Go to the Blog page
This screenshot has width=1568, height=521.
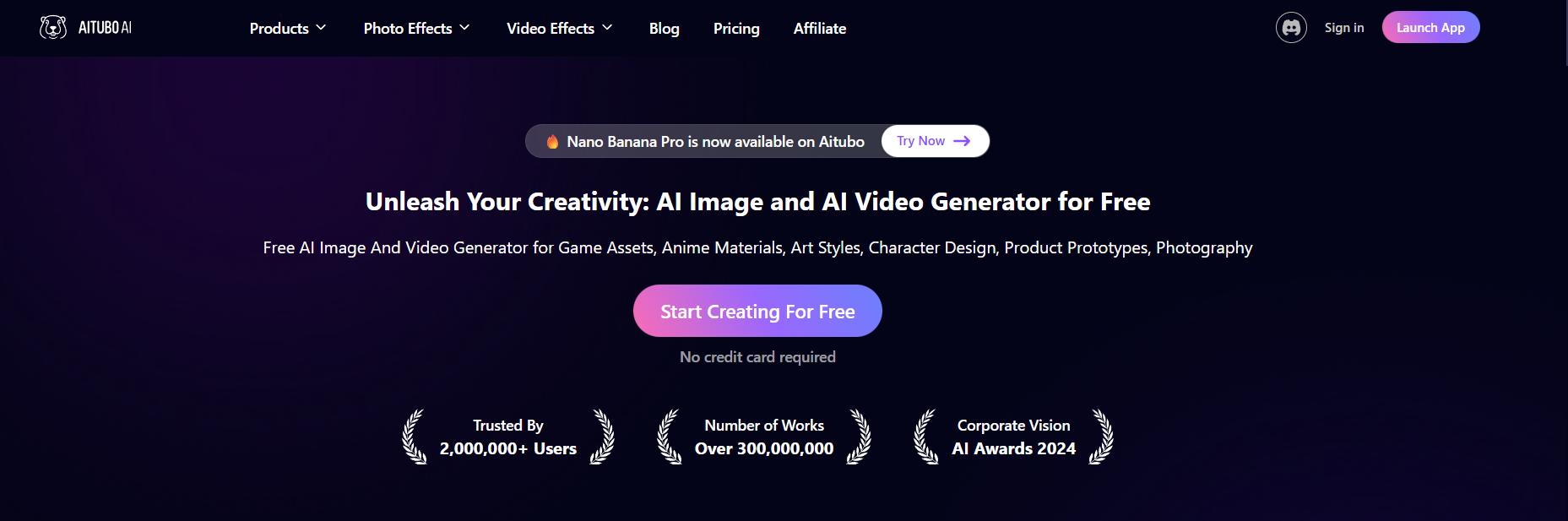[x=665, y=28]
